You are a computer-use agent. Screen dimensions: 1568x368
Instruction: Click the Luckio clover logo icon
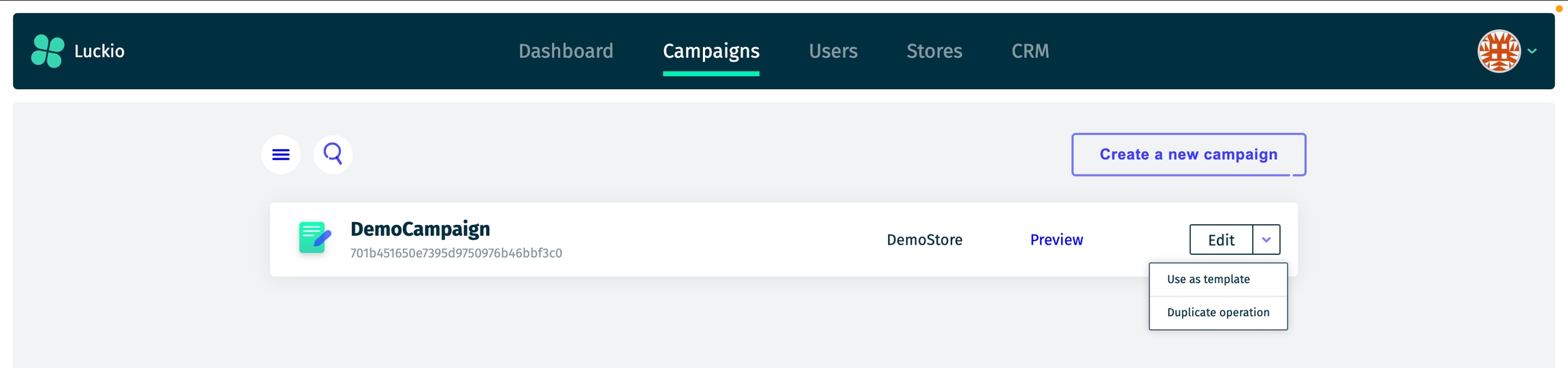click(48, 51)
